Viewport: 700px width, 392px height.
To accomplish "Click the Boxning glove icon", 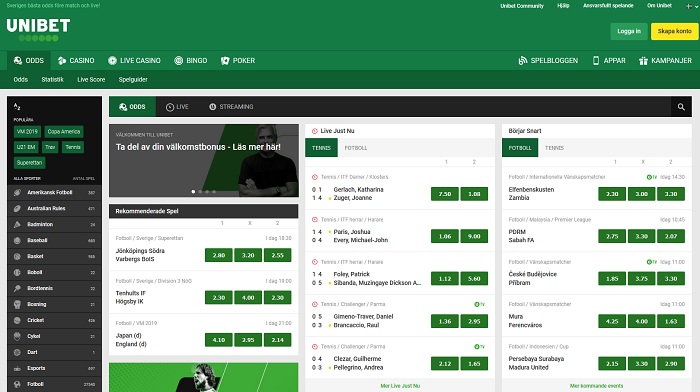I will [x=17, y=304].
